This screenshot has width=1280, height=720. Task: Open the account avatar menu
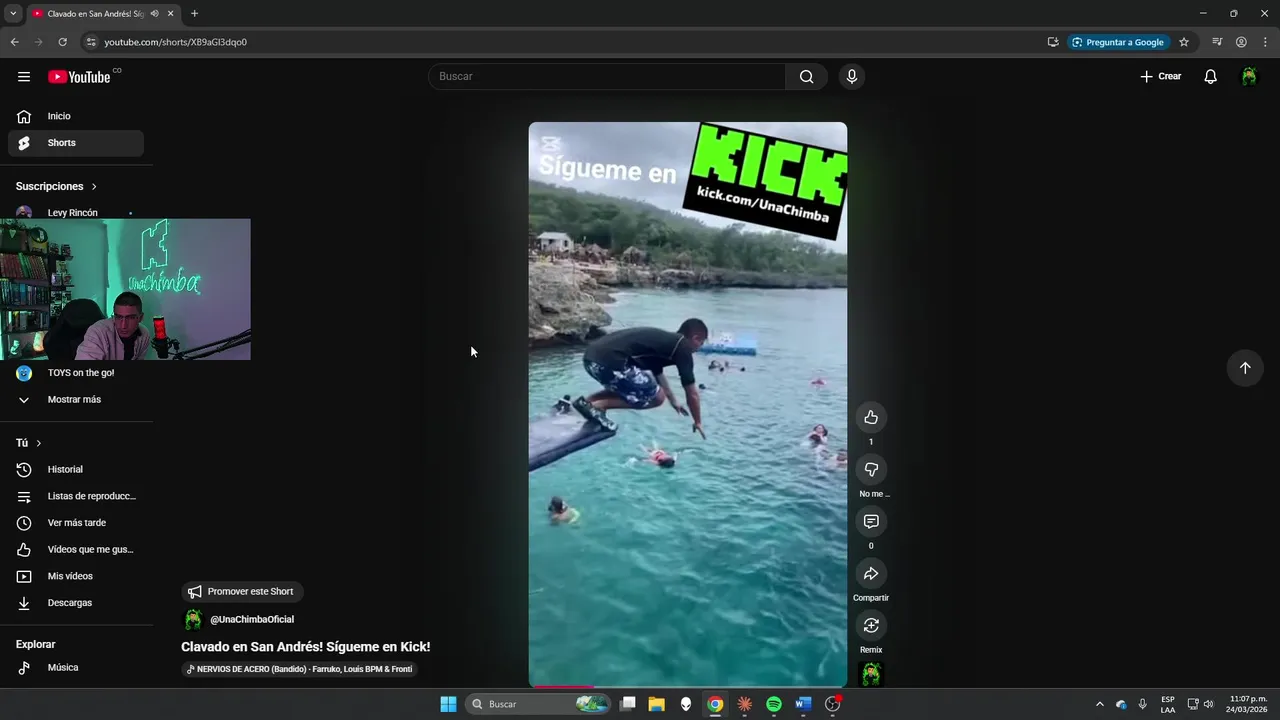coord(1249,77)
